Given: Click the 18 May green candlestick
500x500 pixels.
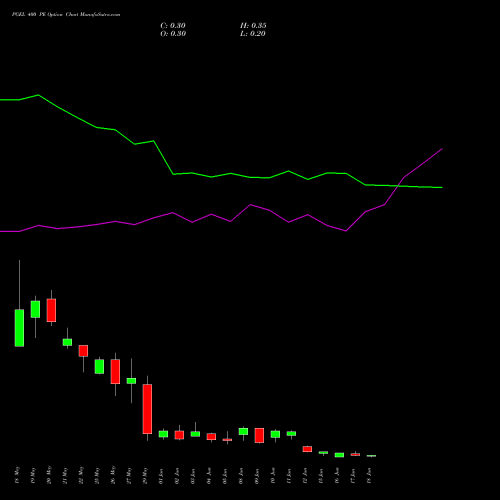Looking at the screenshot, I should [x=19, y=328].
